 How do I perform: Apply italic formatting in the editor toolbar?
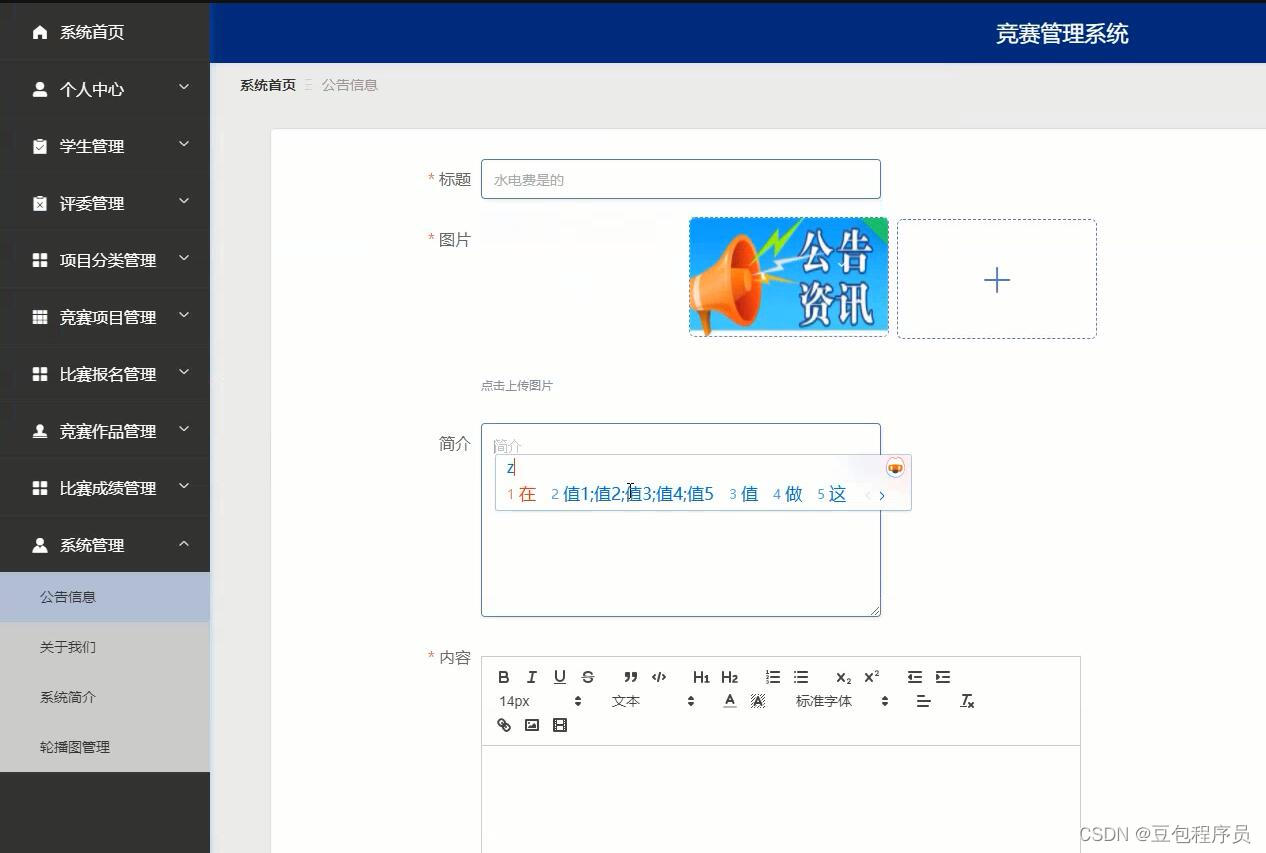[531, 677]
